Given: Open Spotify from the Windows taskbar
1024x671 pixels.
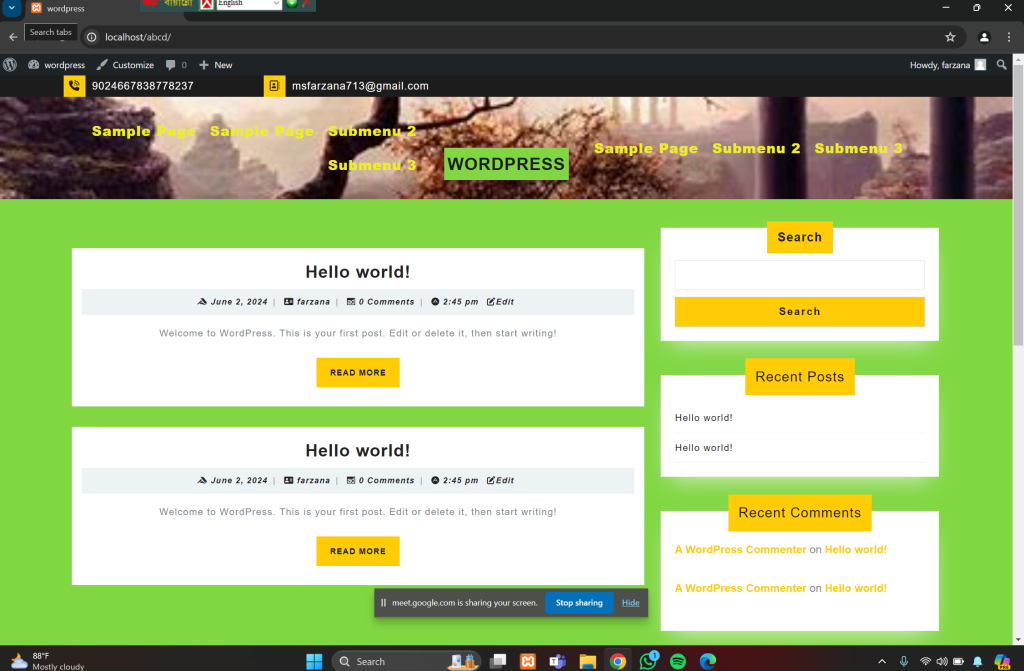Looking at the screenshot, I should [678, 661].
